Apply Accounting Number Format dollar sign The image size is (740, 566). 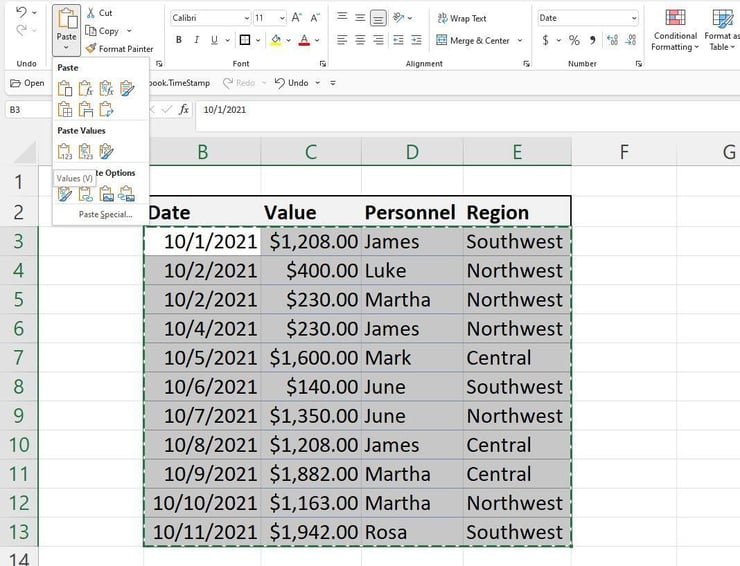(546, 40)
